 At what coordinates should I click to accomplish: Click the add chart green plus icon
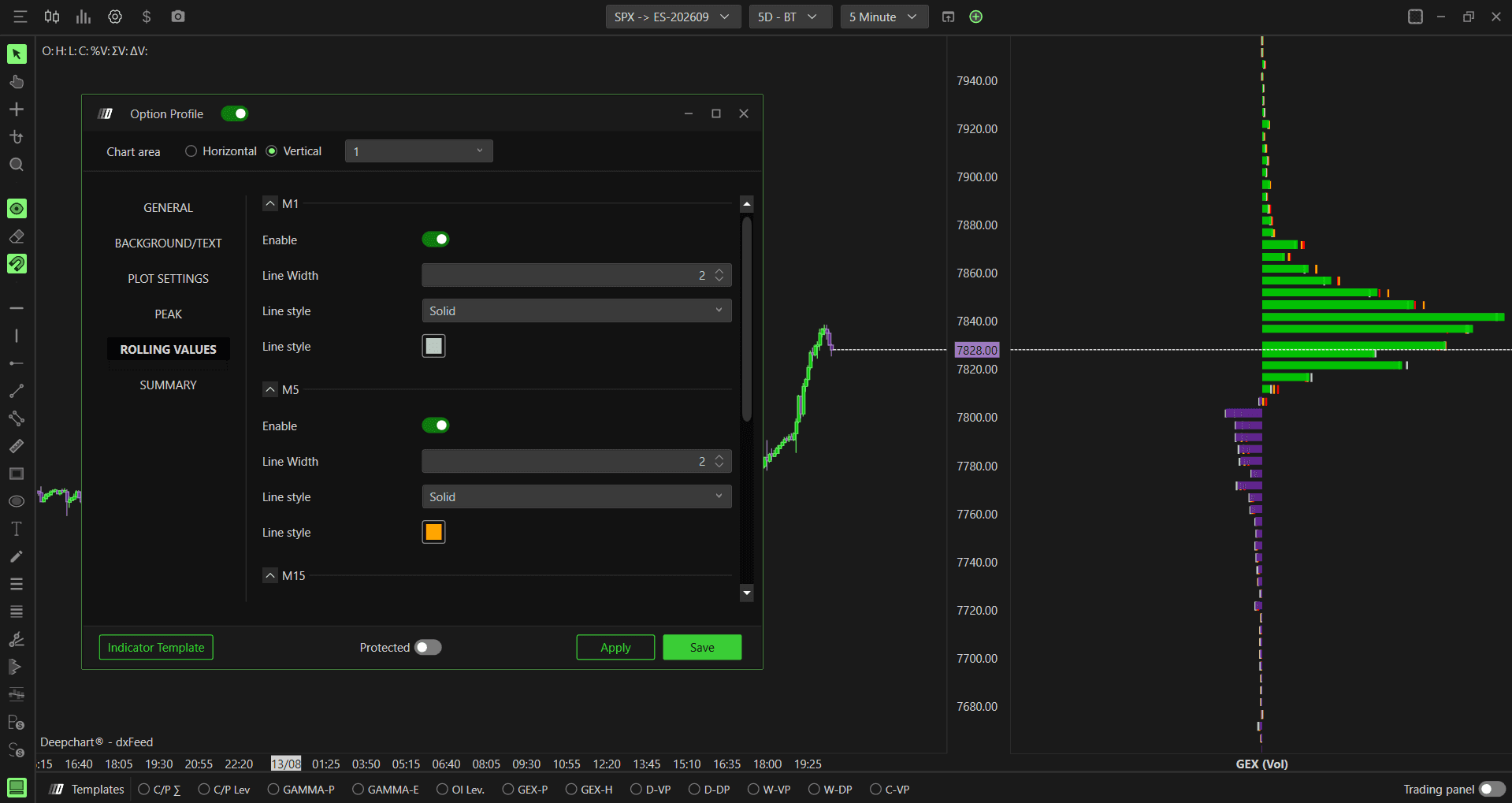click(x=975, y=17)
